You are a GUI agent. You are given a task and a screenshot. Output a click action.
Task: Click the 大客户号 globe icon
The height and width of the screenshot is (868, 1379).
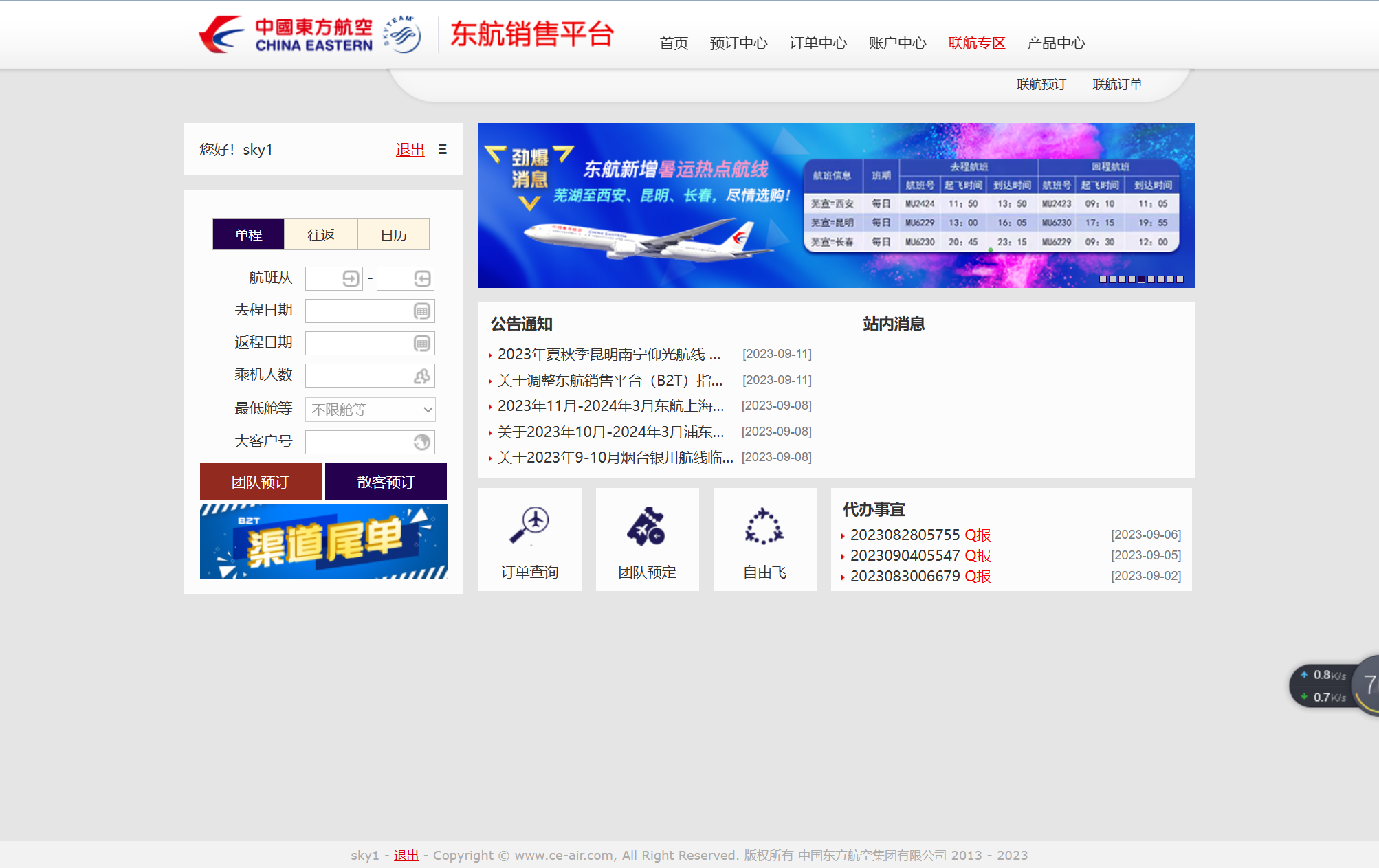(422, 442)
